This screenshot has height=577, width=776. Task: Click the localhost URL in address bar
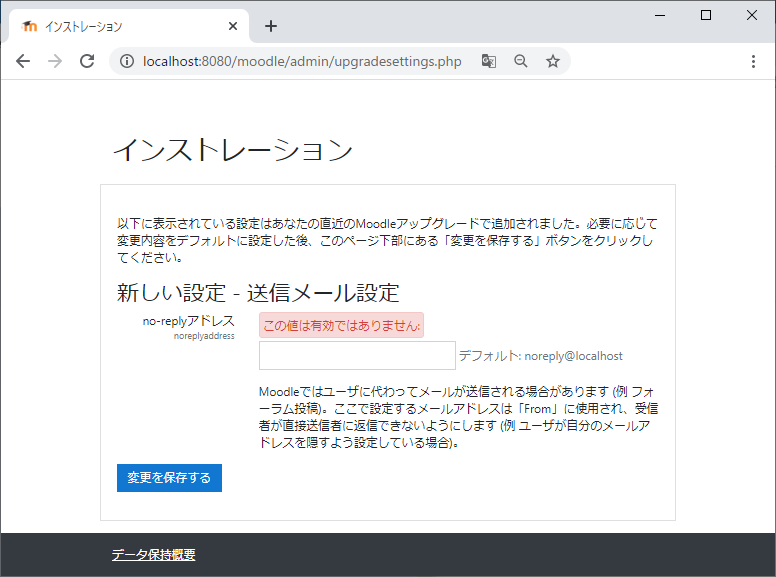click(x=302, y=61)
